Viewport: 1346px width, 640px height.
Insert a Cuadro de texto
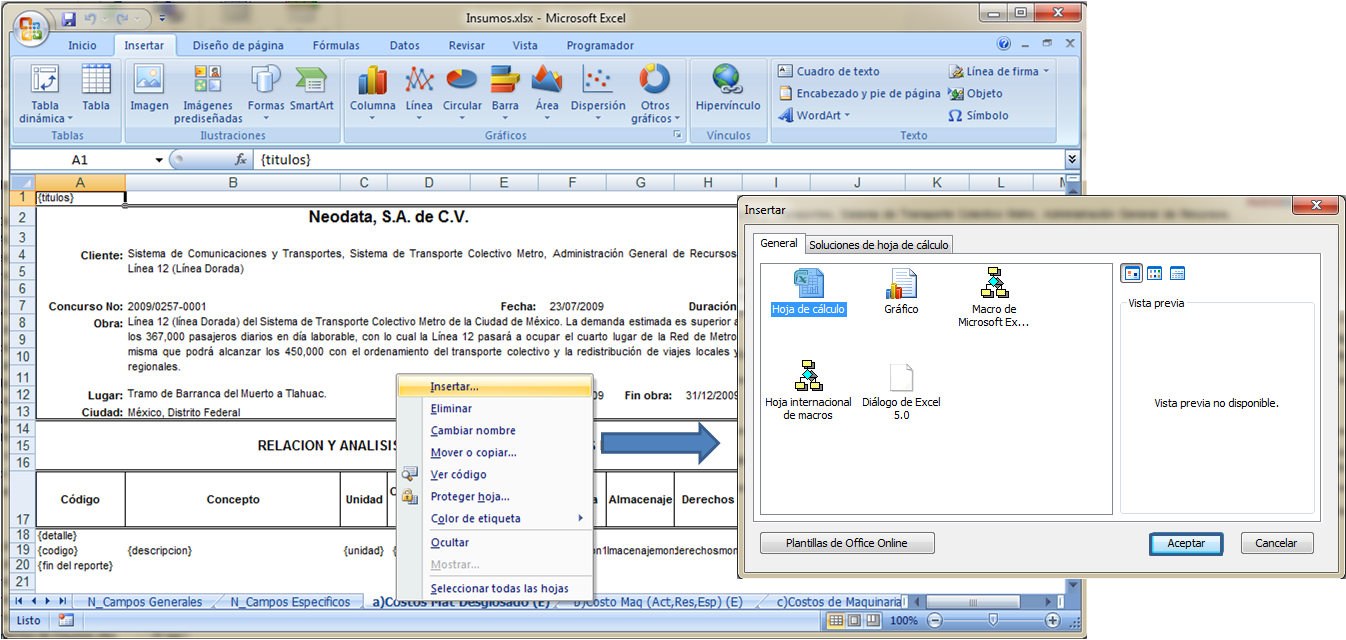pos(828,72)
